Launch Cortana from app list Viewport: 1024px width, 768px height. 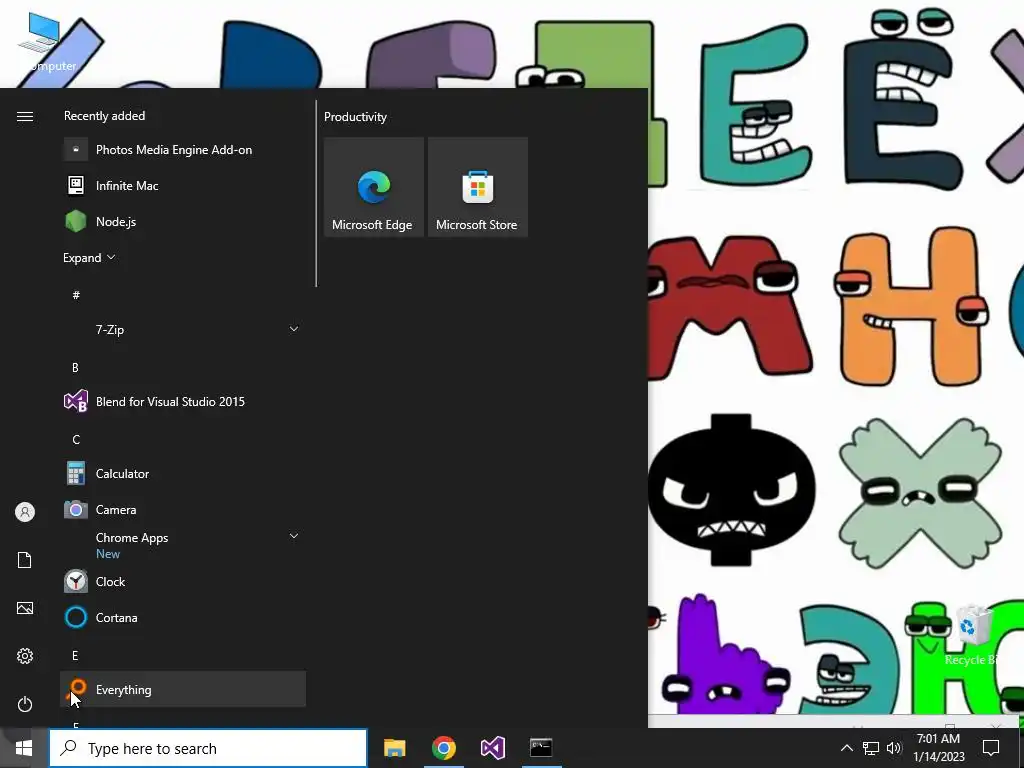183,617
